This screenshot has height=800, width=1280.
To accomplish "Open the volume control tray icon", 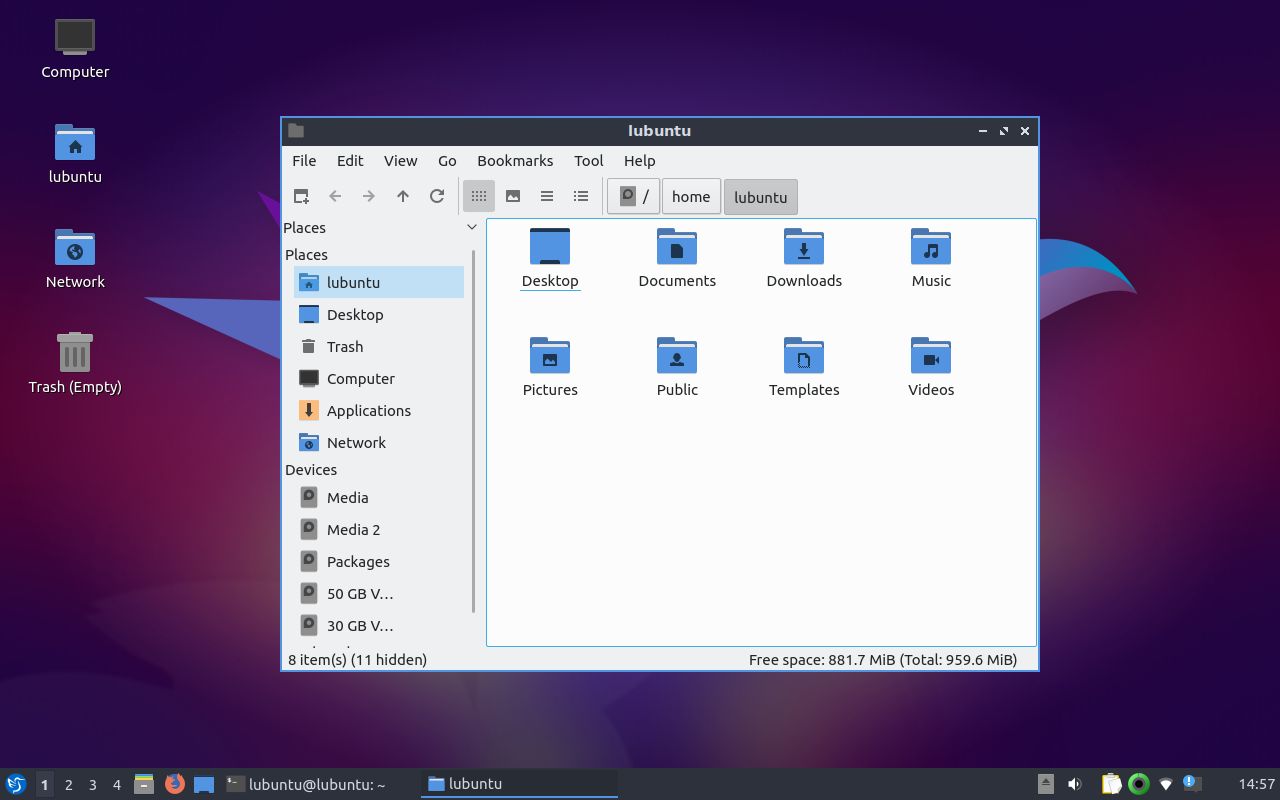I will pyautogui.click(x=1075, y=784).
